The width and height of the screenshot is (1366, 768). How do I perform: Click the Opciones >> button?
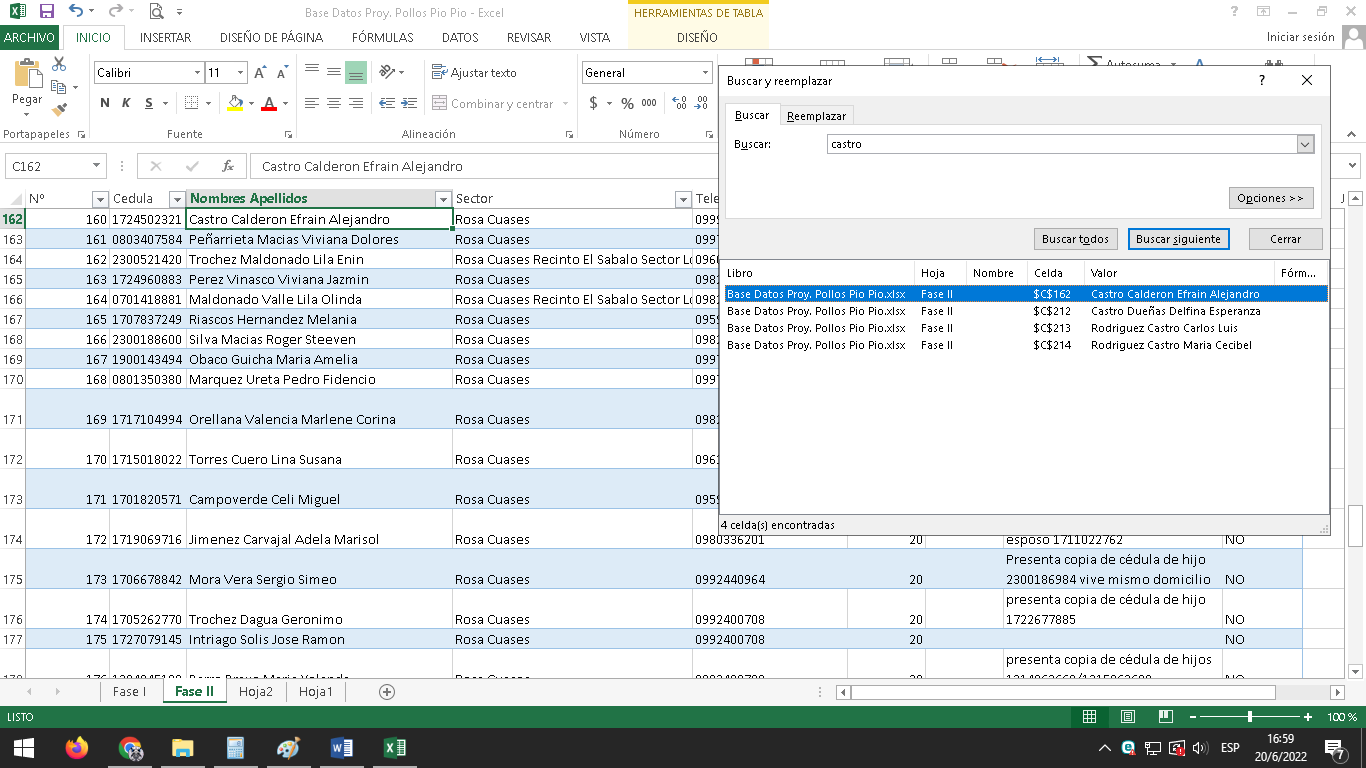point(1270,198)
